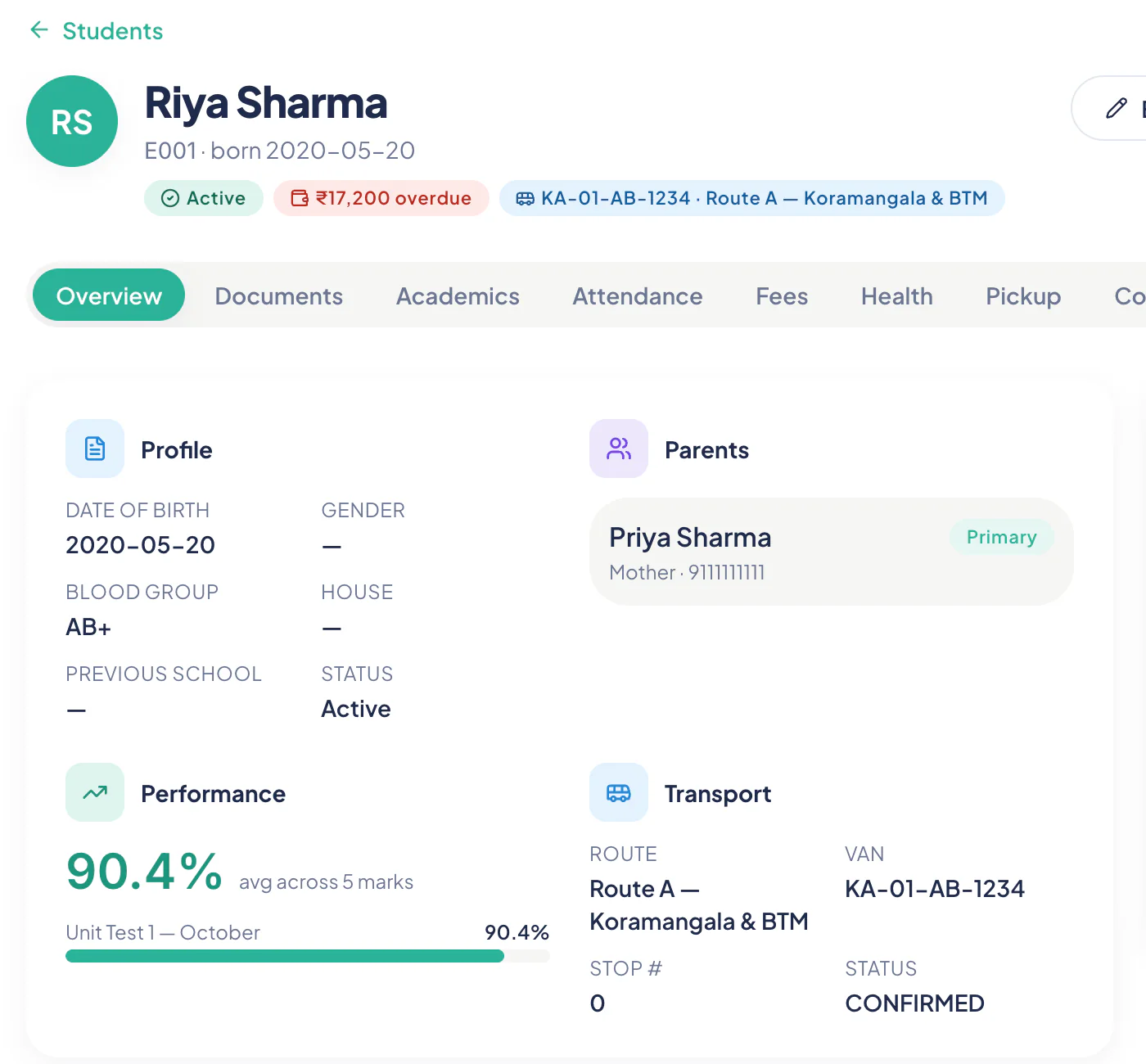Screen dimensions: 1146x1064
Task: Select the Overview tab
Action: 109,295
